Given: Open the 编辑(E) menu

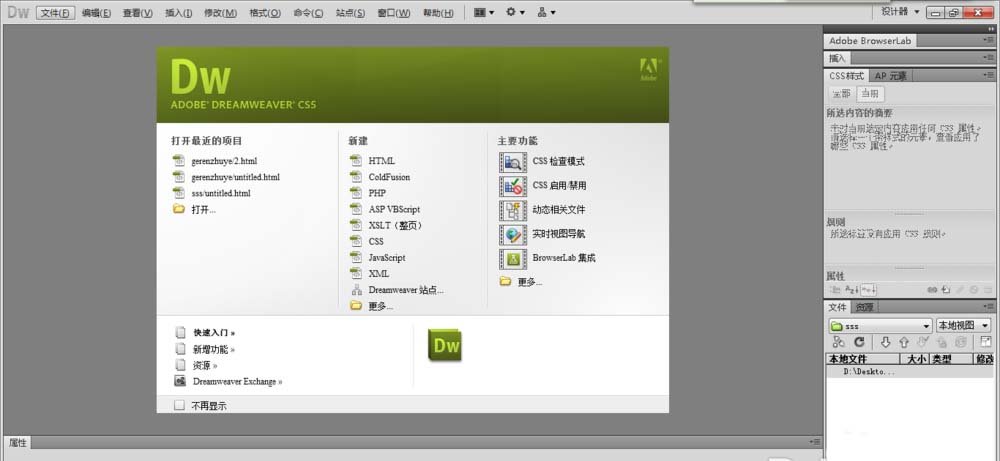Looking at the screenshot, I should click(x=96, y=13).
